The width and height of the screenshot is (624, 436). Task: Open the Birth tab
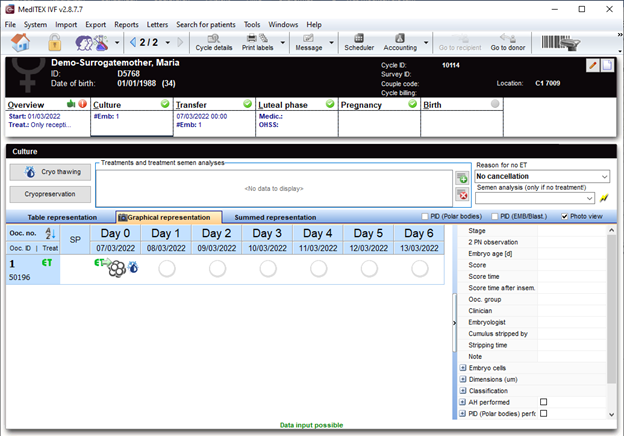pyautogui.click(x=462, y=117)
